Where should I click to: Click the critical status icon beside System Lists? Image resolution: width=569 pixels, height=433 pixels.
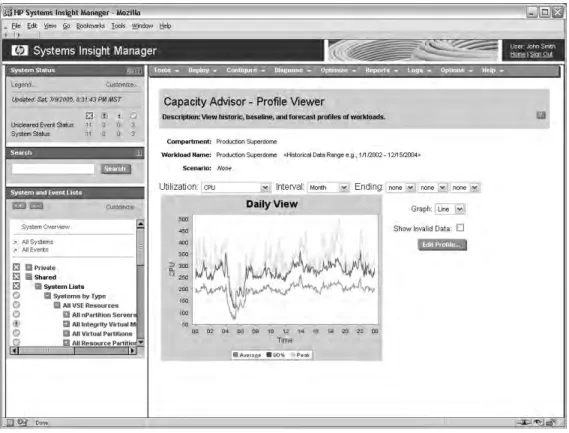point(16,286)
